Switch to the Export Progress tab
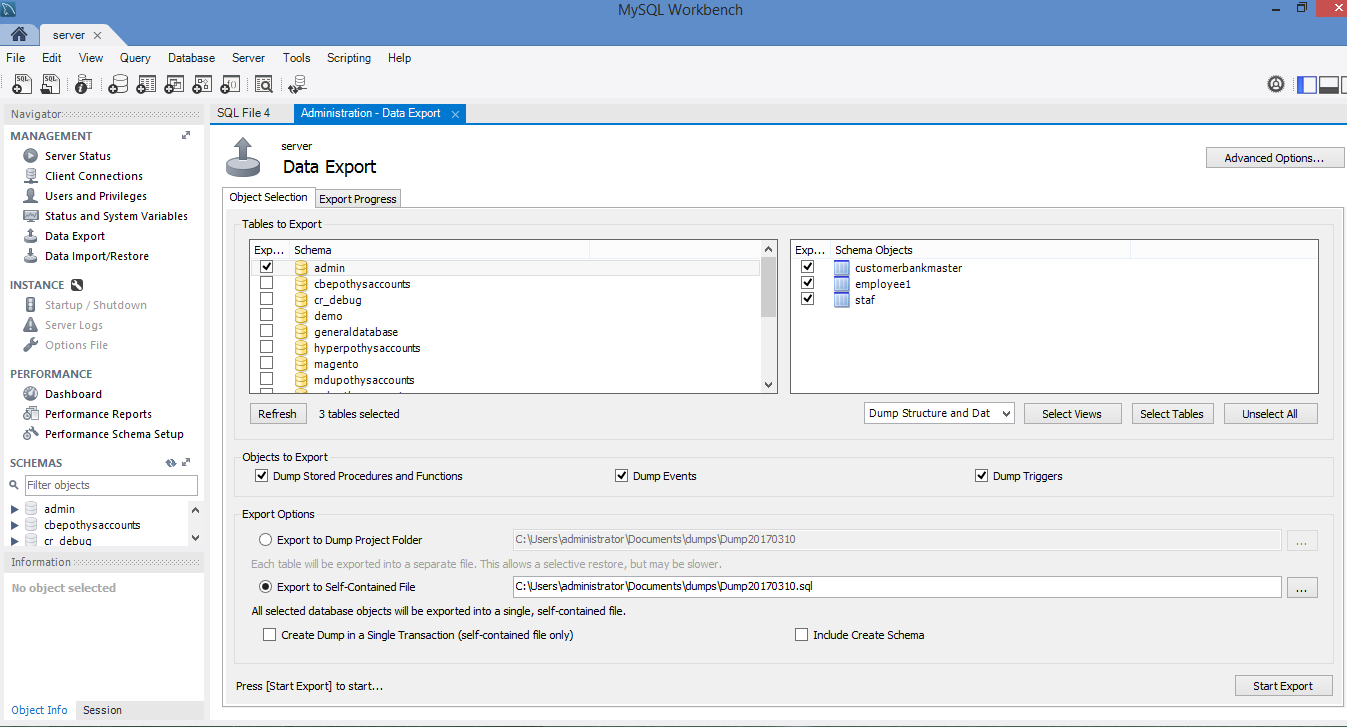The image size is (1347, 727). point(358,199)
